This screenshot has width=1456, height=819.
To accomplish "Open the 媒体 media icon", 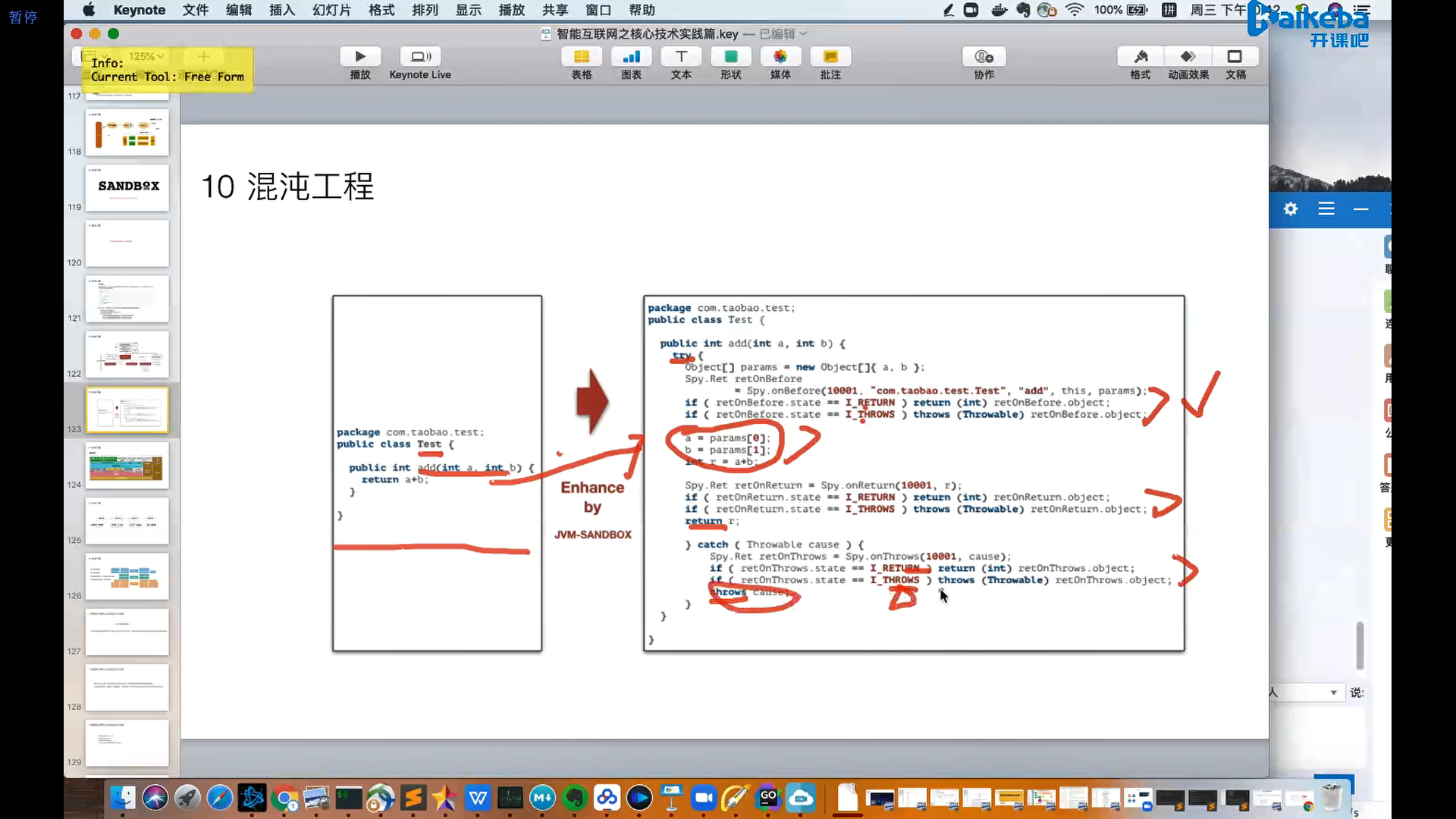I will [x=780, y=57].
